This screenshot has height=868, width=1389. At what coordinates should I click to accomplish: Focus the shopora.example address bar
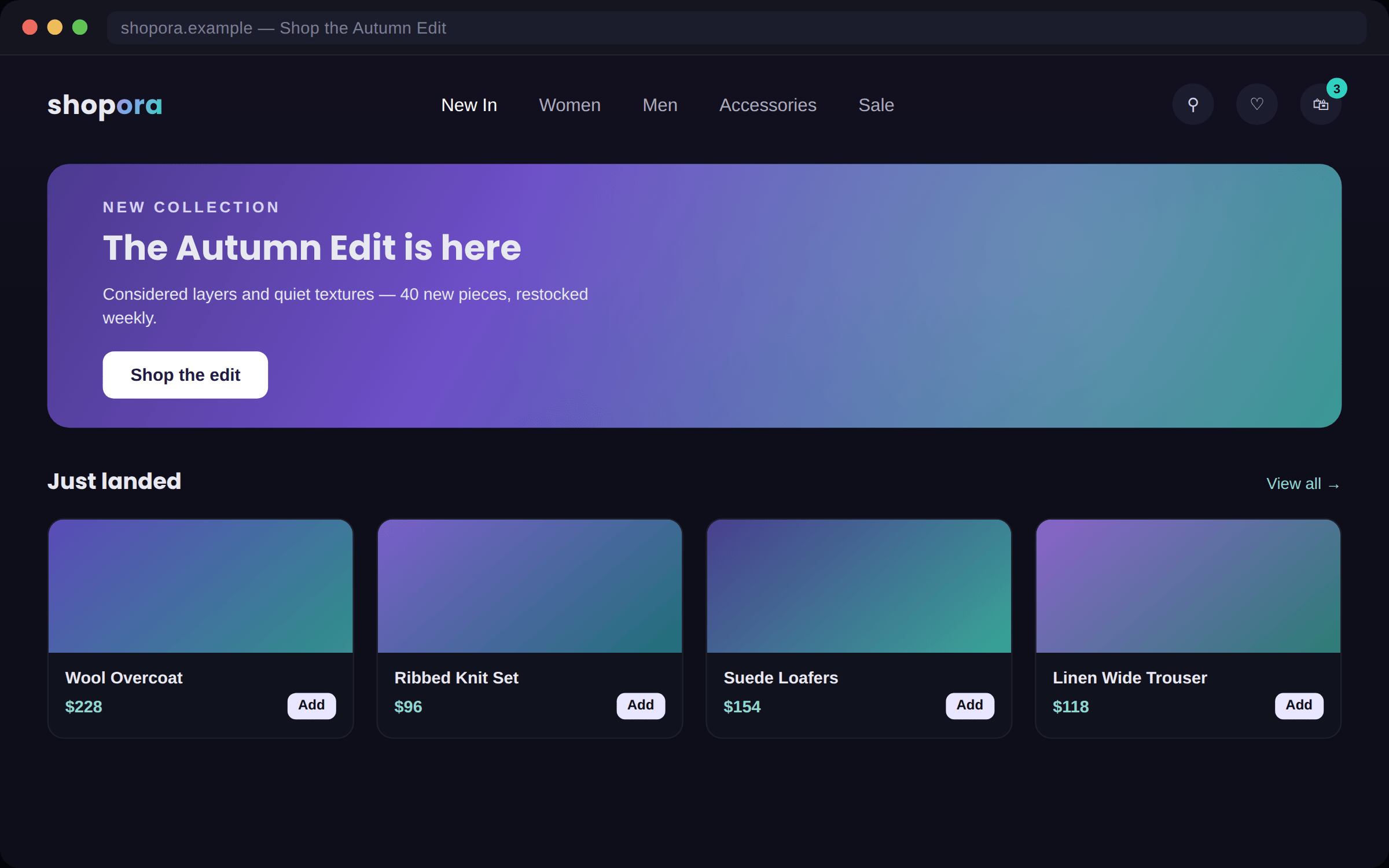pos(737,28)
